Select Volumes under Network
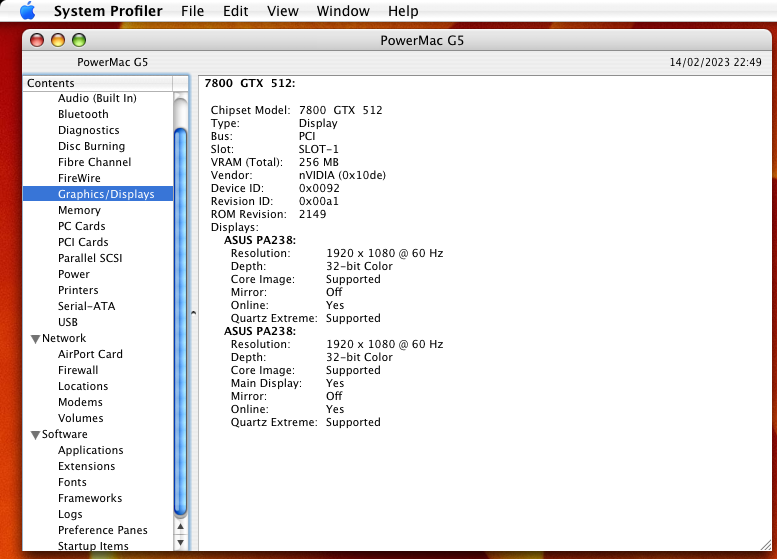777x559 pixels. click(x=81, y=418)
